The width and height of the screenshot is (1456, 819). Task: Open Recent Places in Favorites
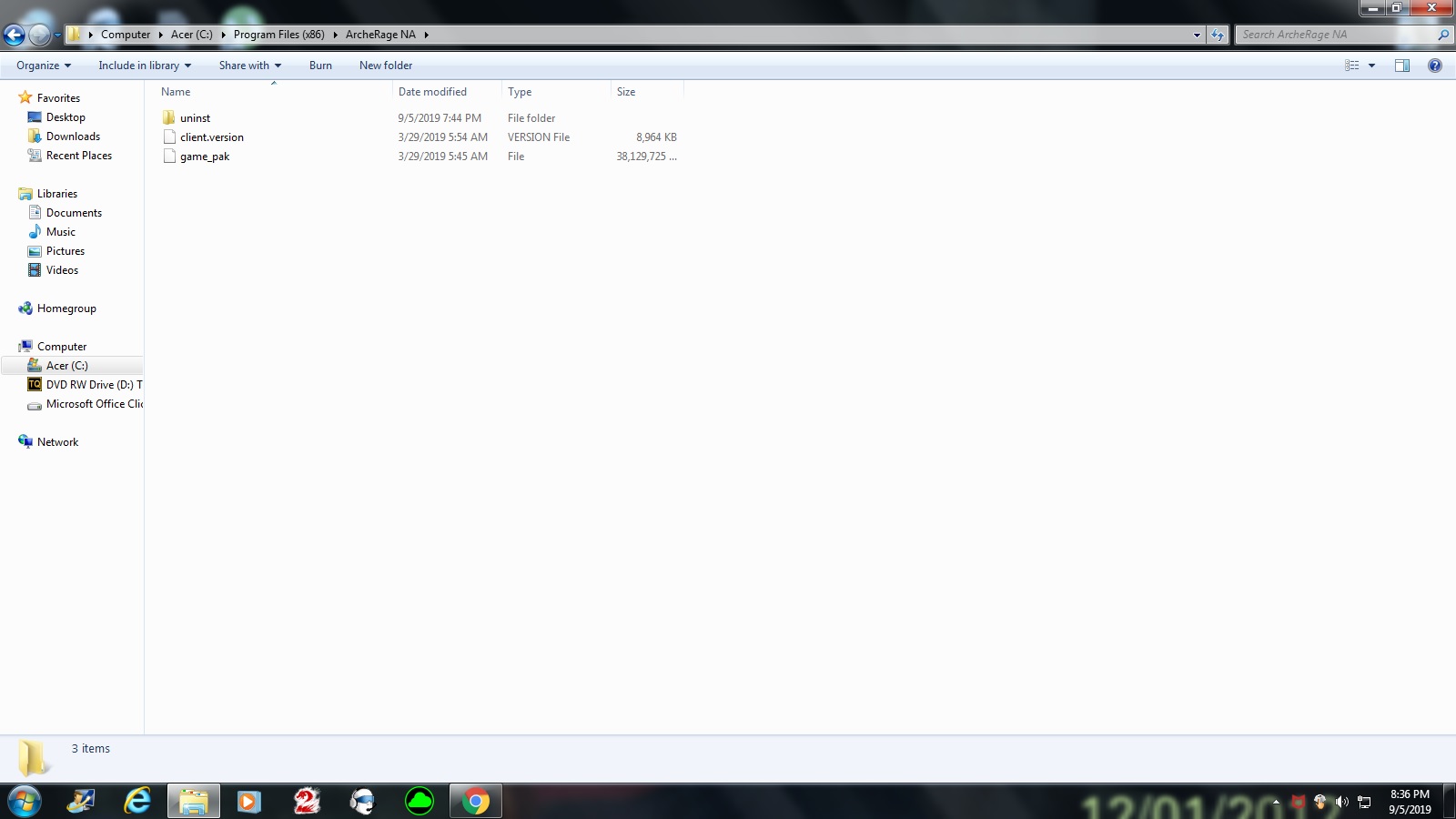[79, 156]
